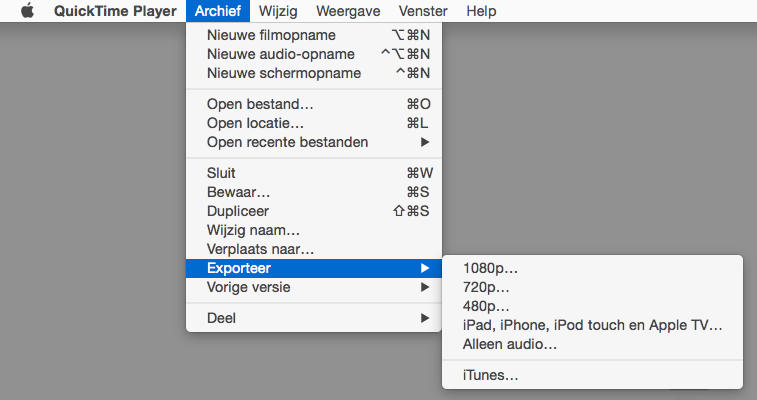
Task: Choose iPad, iPhone, iPod touch en Apple TV…
Action: (592, 325)
